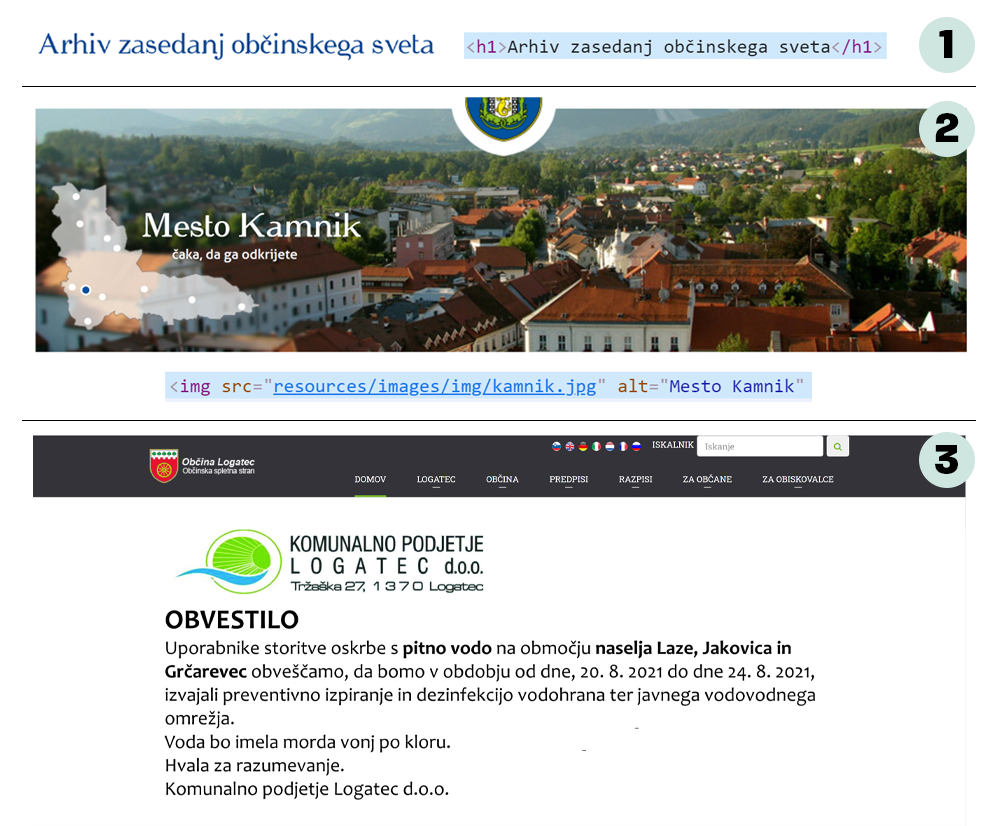The width and height of the screenshot is (1000, 826).
Task: Open the DOMOV navigation tab
Action: [x=370, y=480]
